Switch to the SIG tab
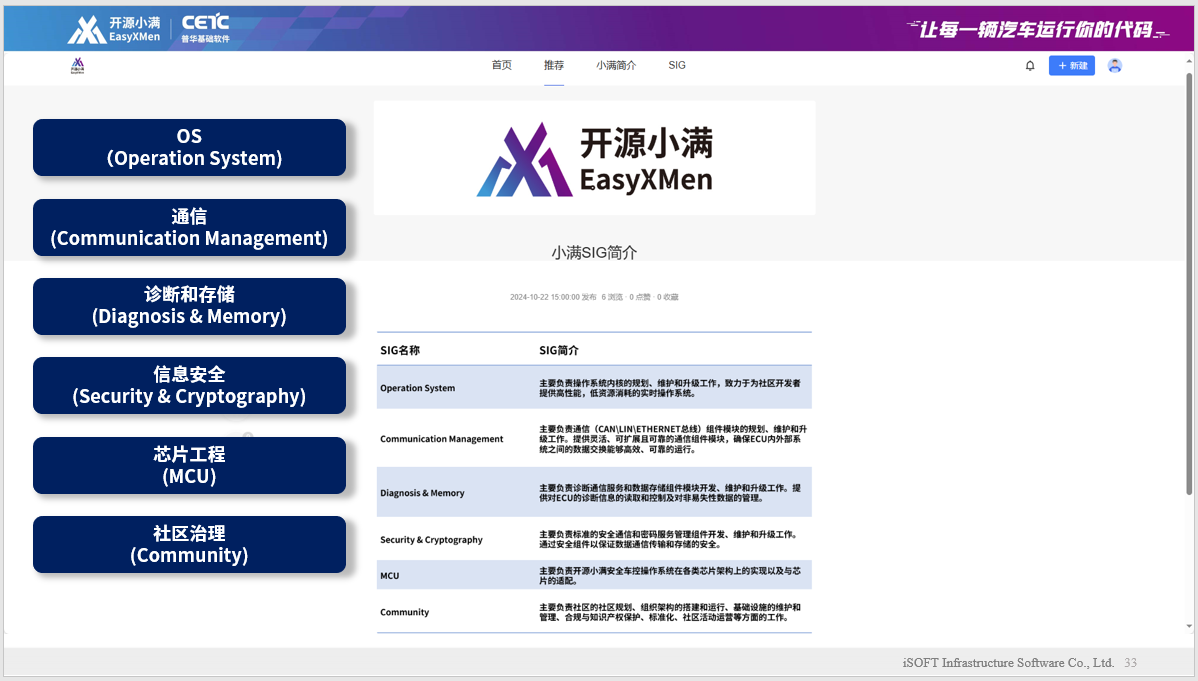The width and height of the screenshot is (1198, 681). click(x=677, y=66)
